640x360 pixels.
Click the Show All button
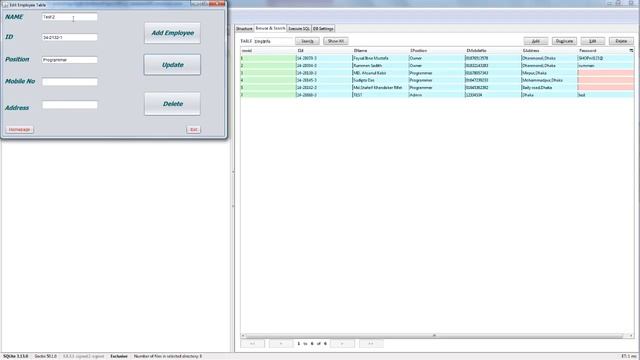click(x=336, y=41)
